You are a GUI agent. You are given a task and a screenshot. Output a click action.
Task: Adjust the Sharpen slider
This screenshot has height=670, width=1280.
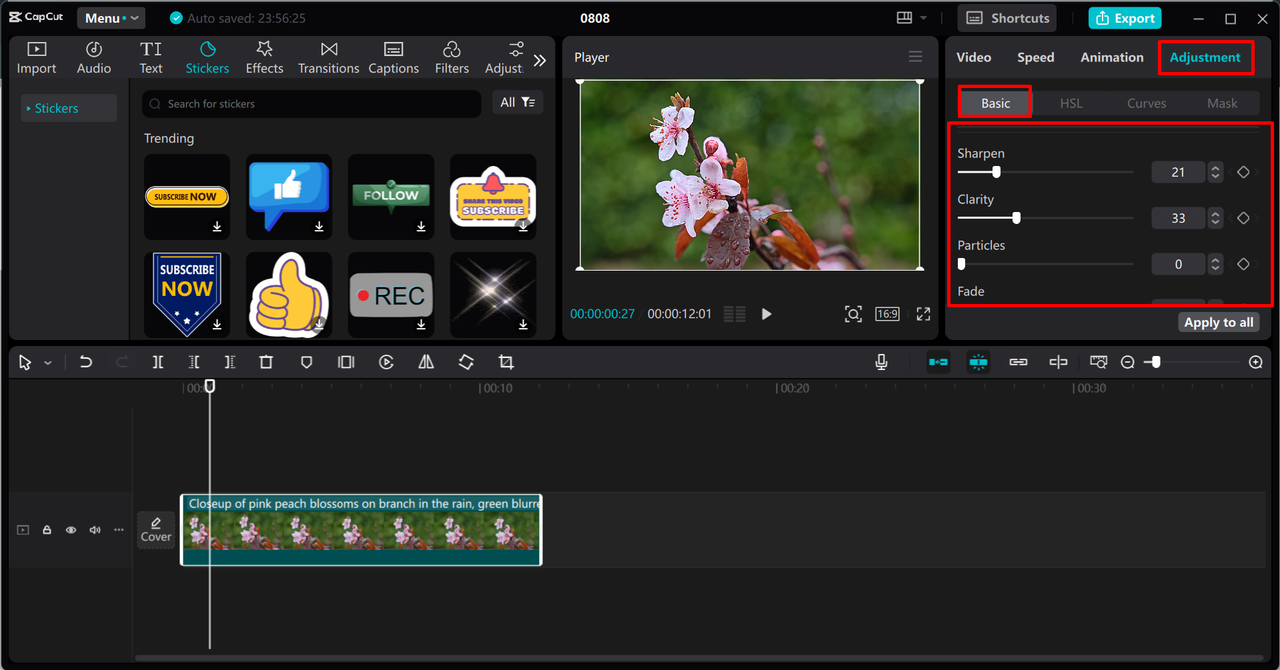[x=1045, y=172]
